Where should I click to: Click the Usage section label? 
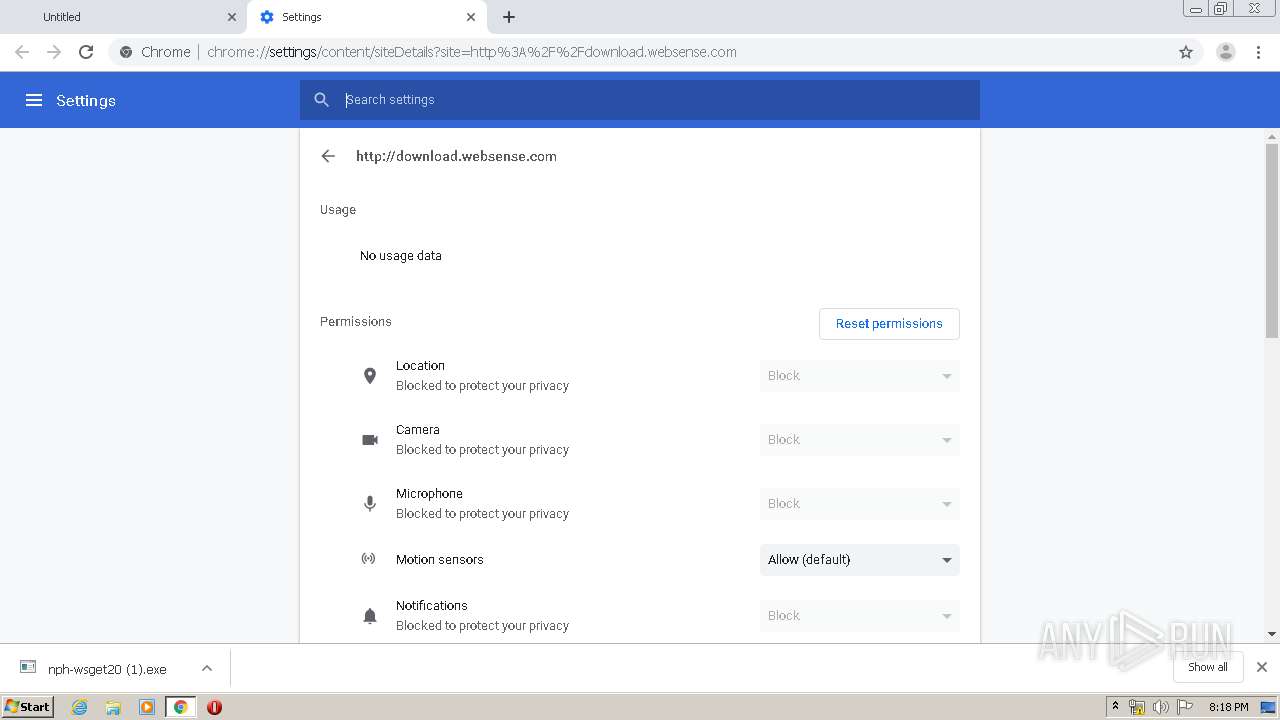click(338, 210)
